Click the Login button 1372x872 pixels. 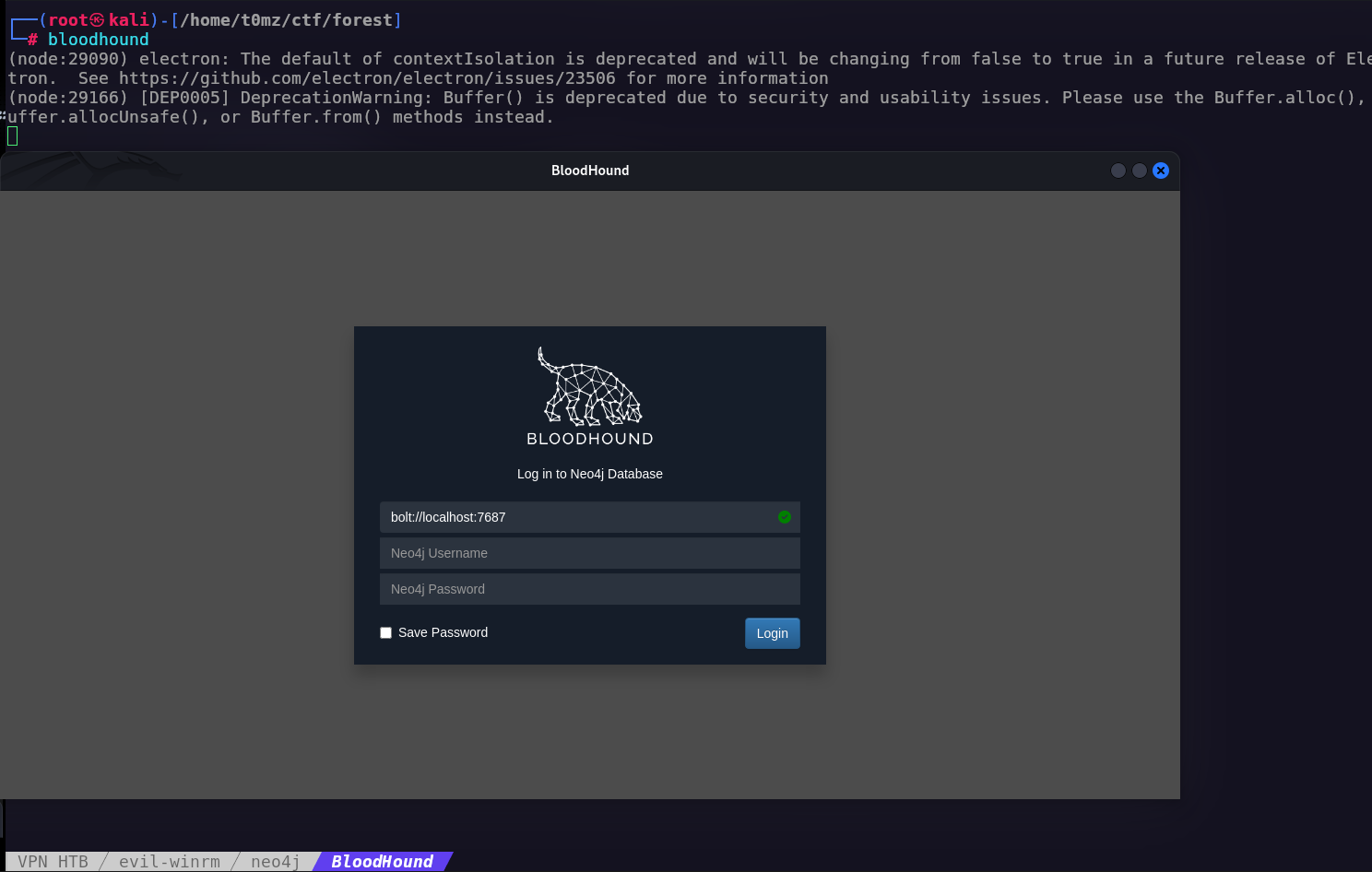(x=772, y=633)
